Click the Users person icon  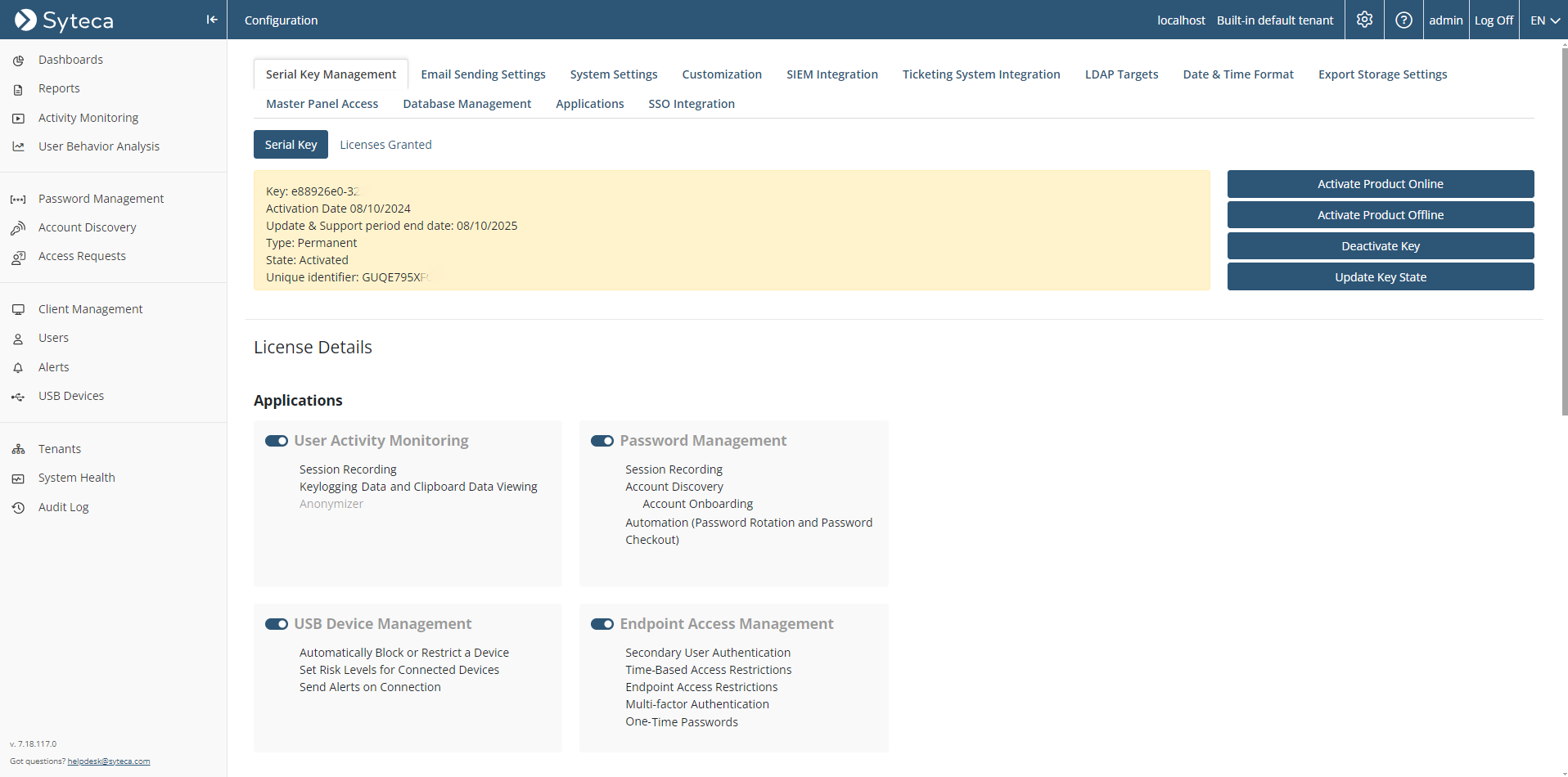[18, 339]
